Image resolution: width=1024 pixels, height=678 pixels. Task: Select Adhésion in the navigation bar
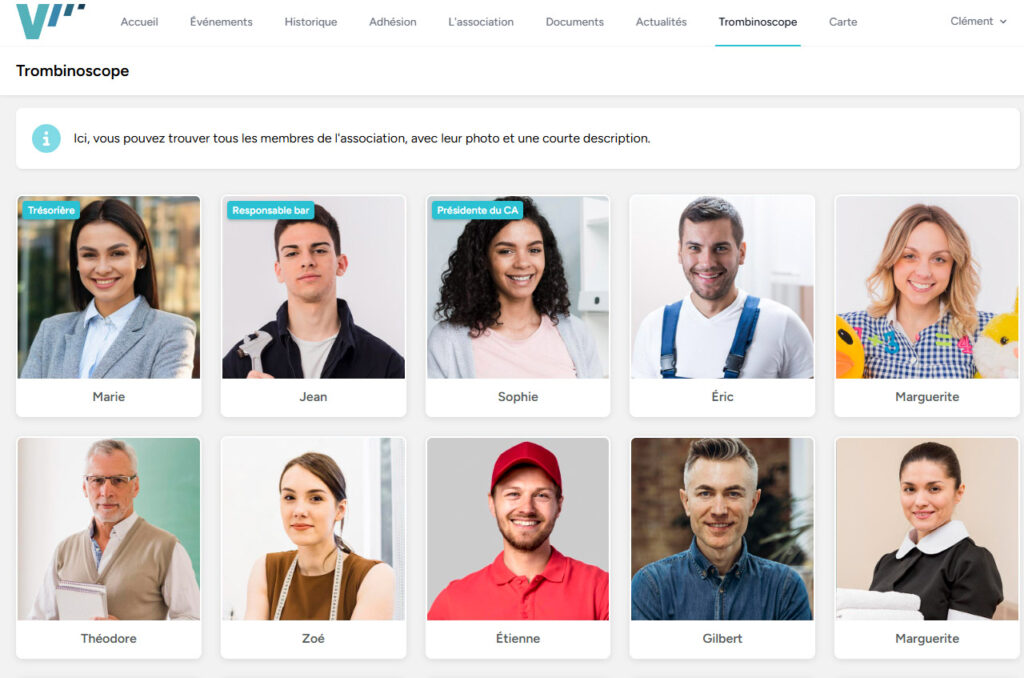[x=392, y=22]
